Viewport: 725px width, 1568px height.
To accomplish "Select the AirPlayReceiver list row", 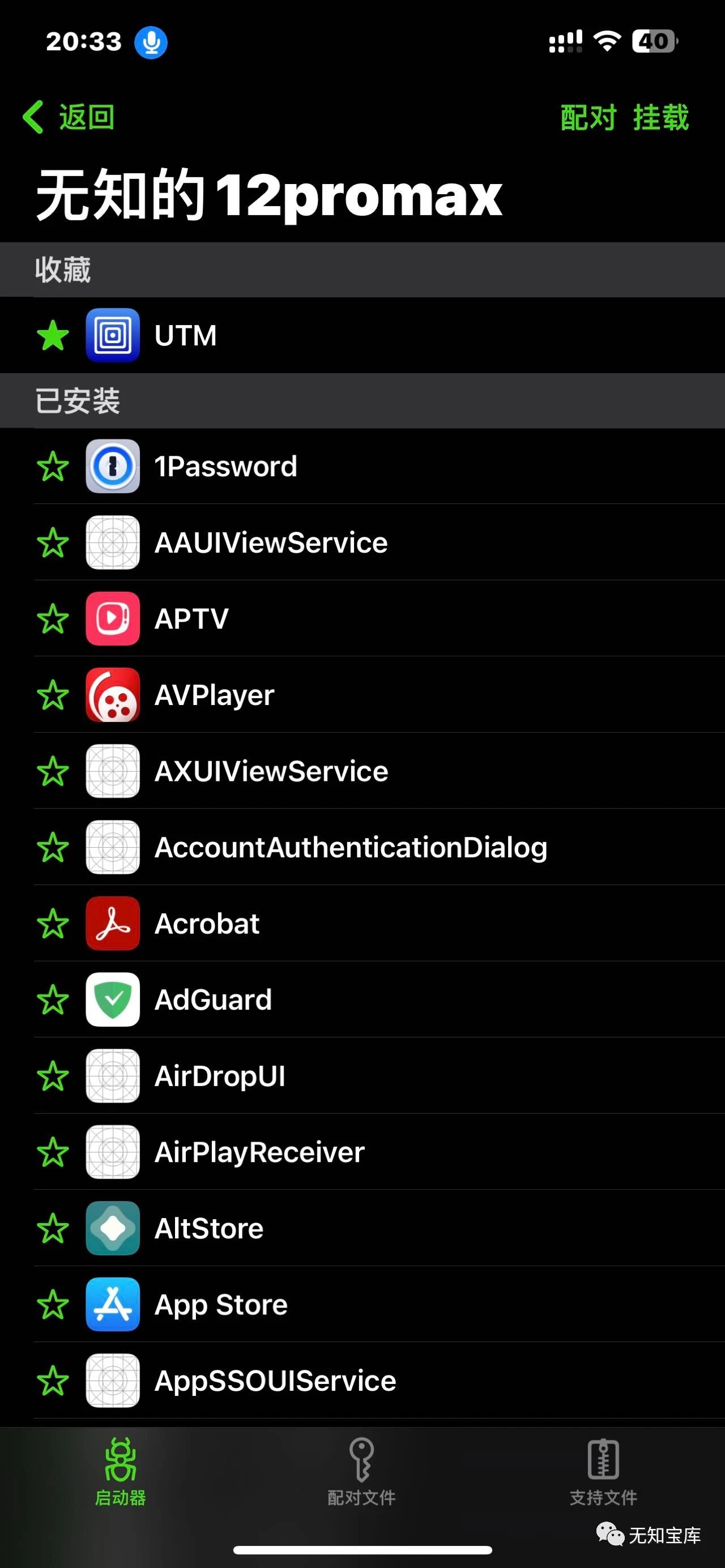I will 378,1152.
